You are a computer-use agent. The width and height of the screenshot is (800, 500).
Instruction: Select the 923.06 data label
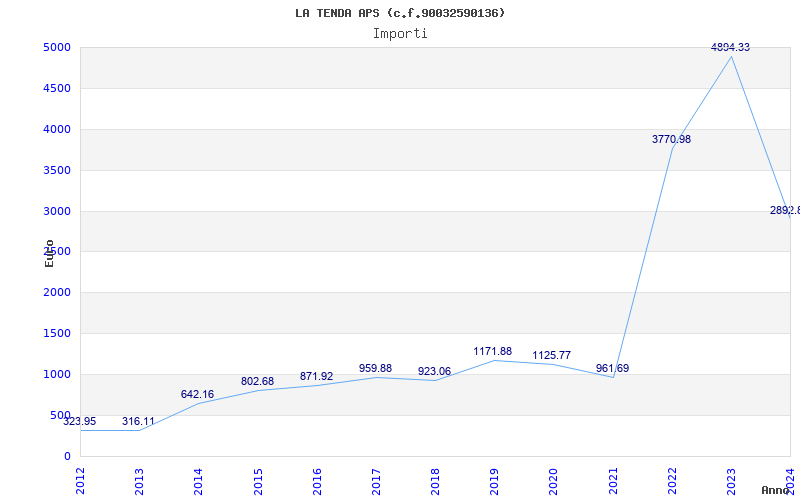click(x=434, y=371)
